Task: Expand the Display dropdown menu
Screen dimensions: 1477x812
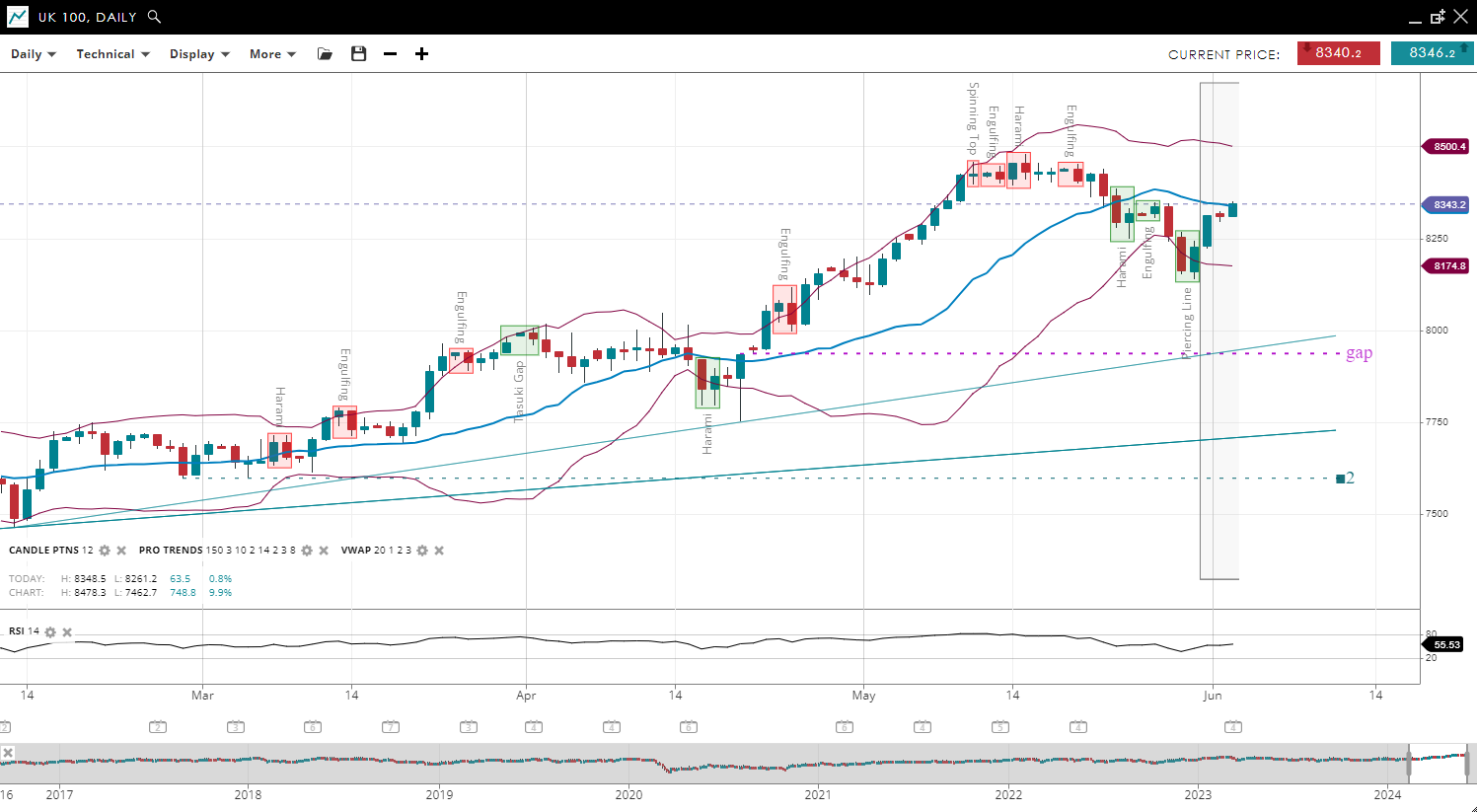Action: pyautogui.click(x=199, y=54)
